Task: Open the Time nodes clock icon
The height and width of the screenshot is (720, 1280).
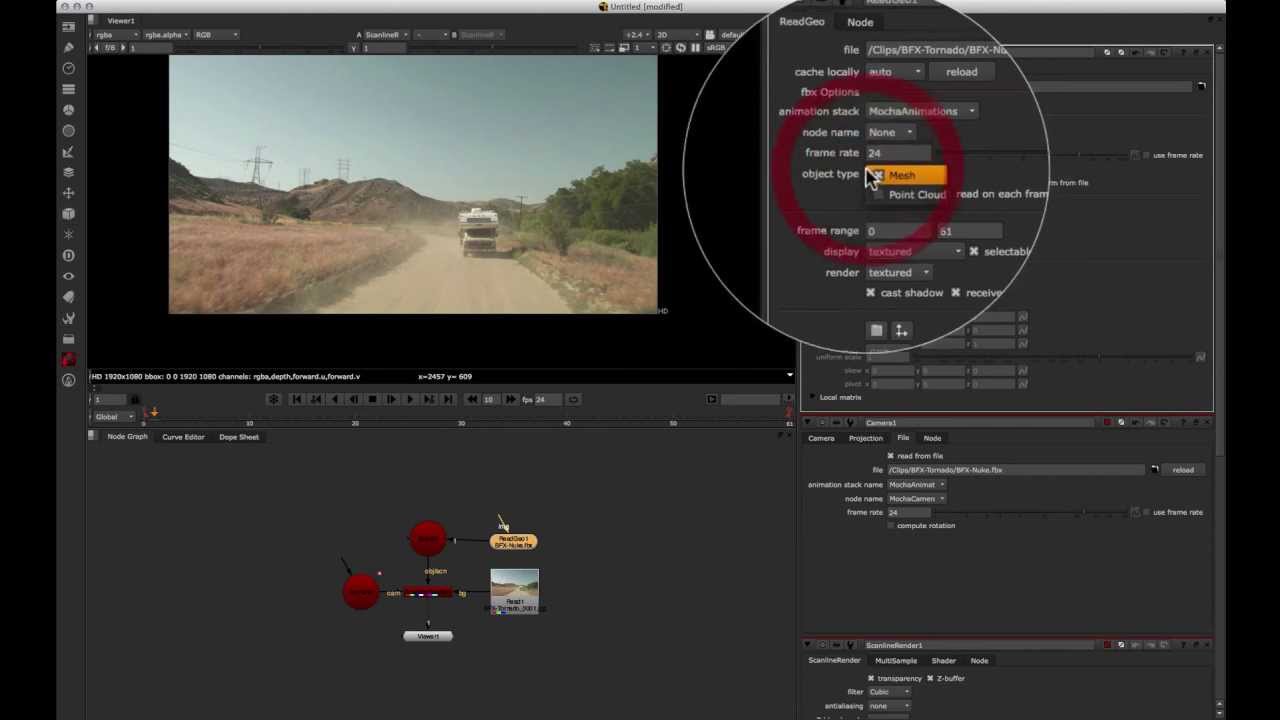Action: 68,68
